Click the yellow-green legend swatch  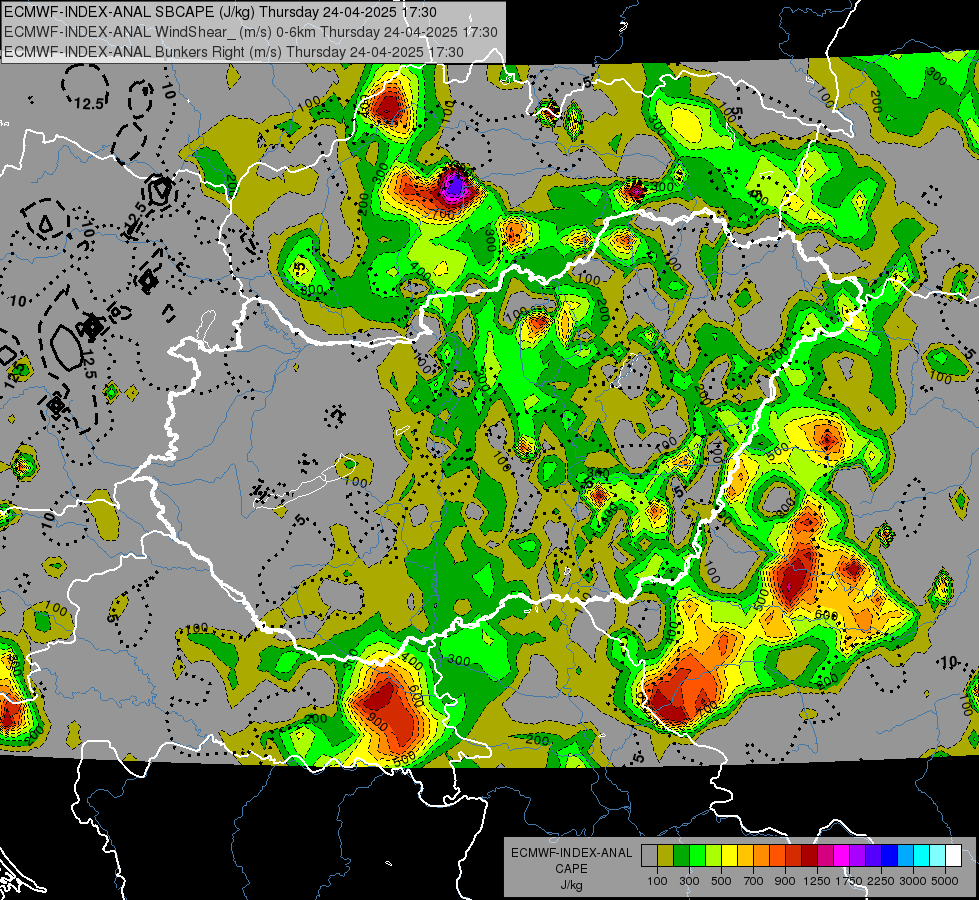coord(713,856)
